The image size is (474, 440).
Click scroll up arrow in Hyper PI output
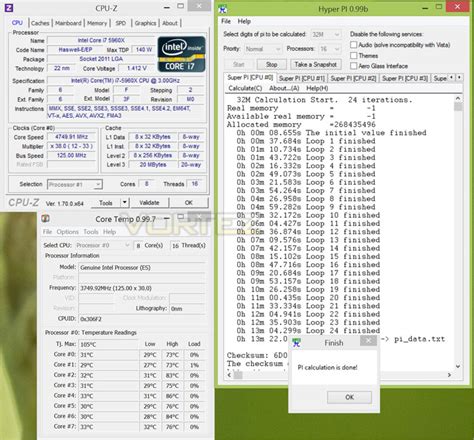click(x=458, y=98)
